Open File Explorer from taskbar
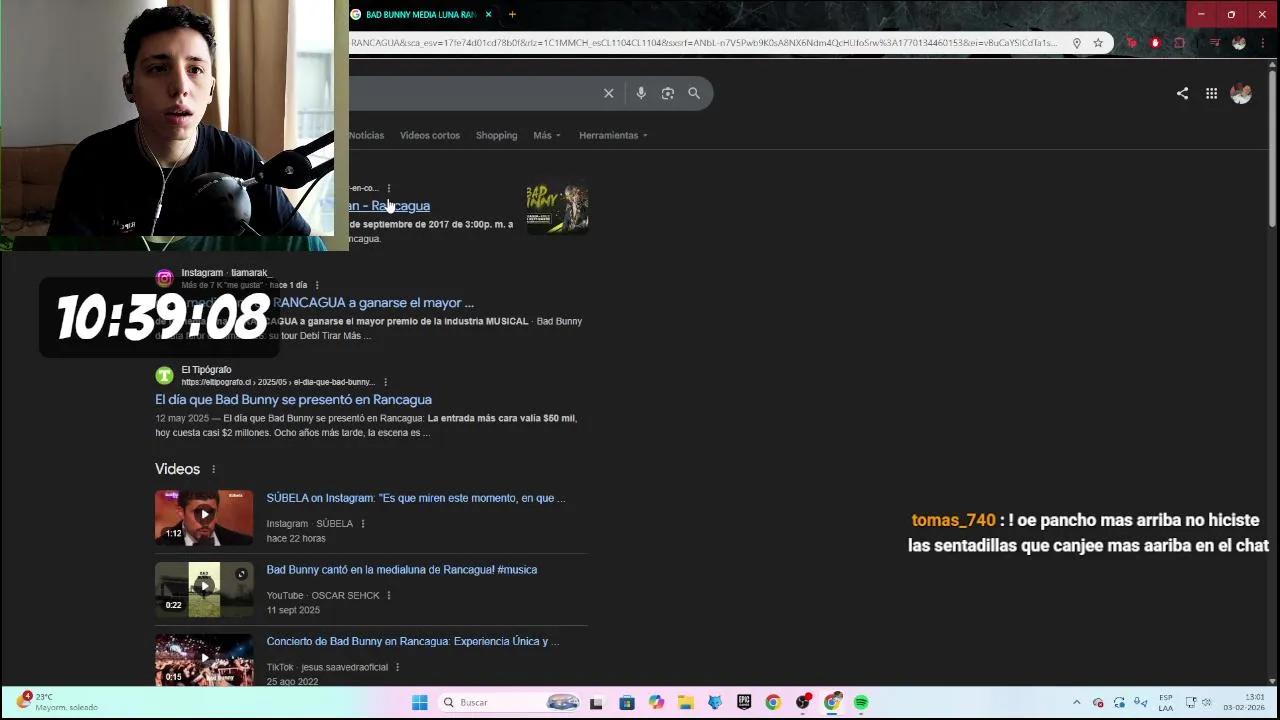The width and height of the screenshot is (1280, 720). click(685, 702)
